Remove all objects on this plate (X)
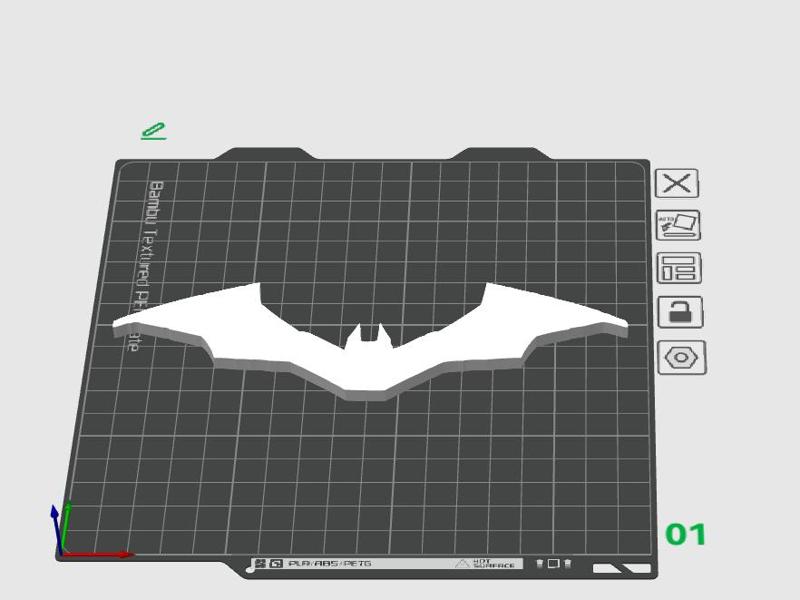The height and width of the screenshot is (600, 800). point(677,183)
